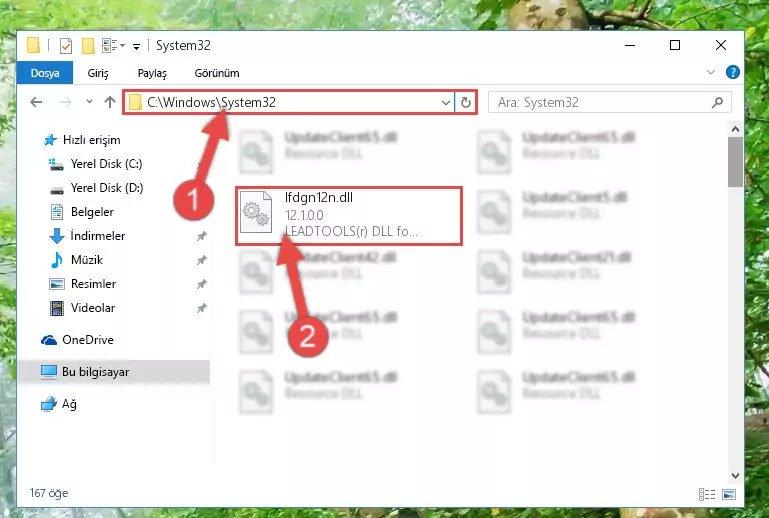
Task: Open Help with the blue question icon
Action: tap(733, 72)
